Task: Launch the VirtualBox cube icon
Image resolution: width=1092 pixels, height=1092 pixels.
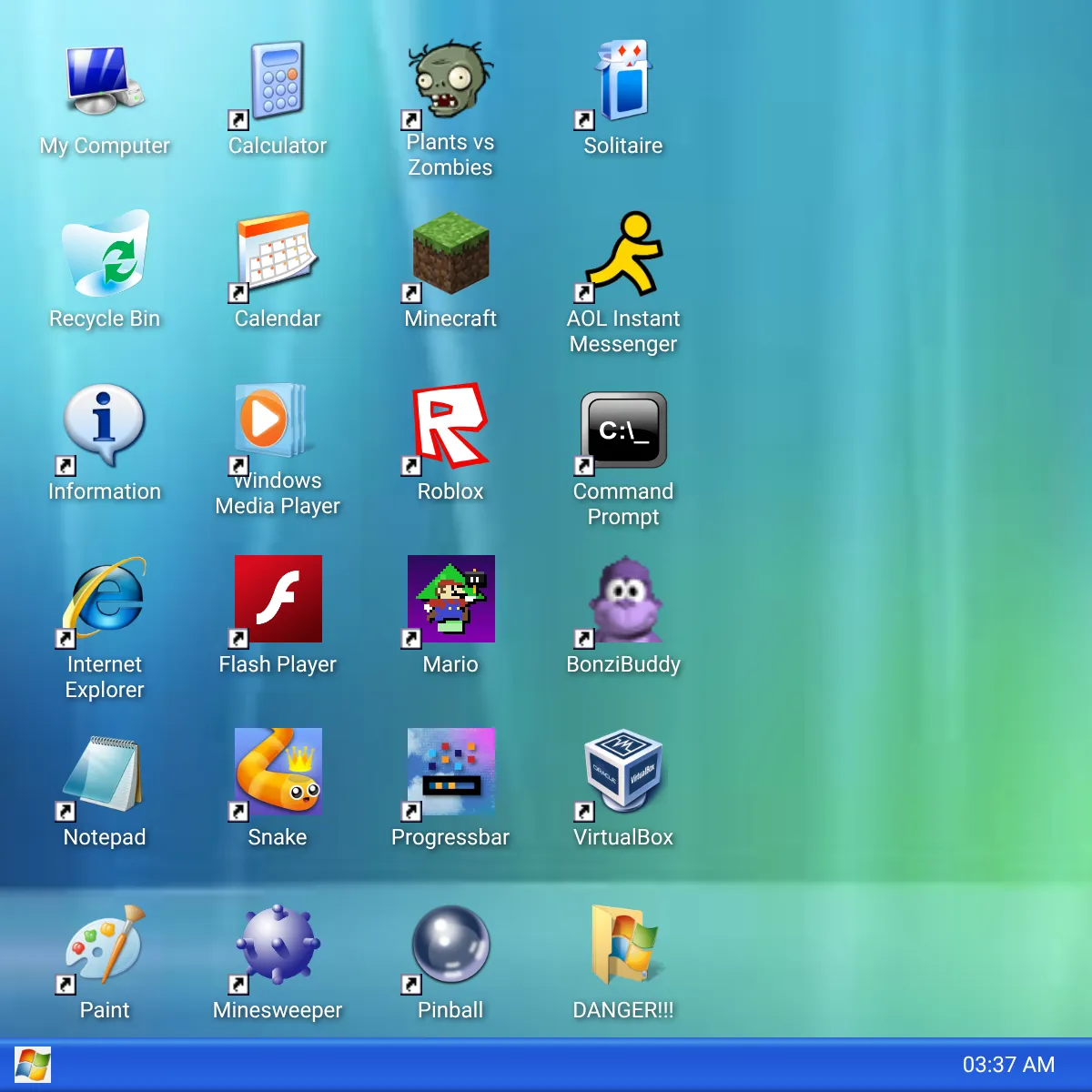Action: point(623,772)
